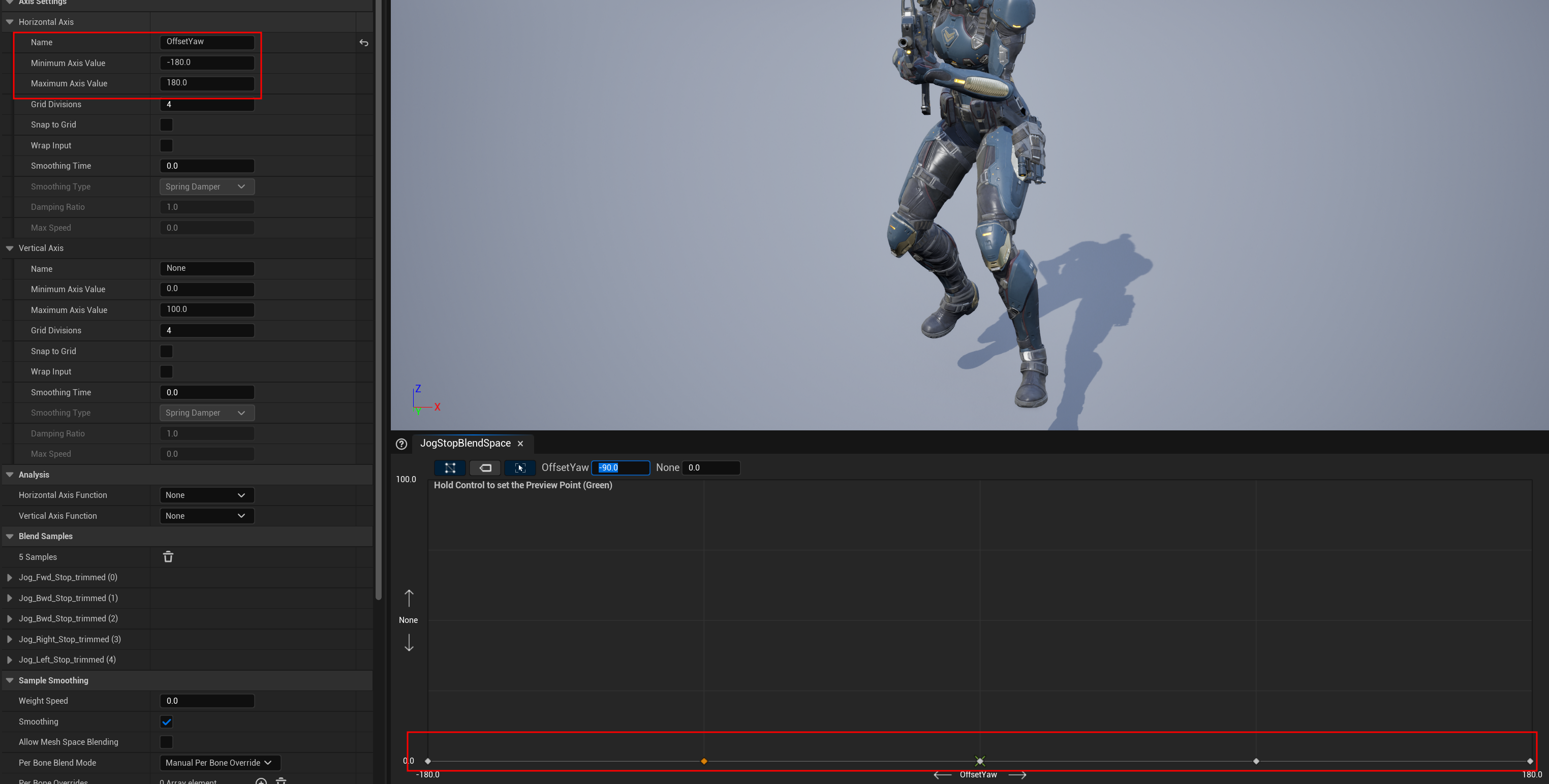Viewport: 1549px width, 784px height.
Task: Enable Allow Mesh Space Blending
Action: (x=167, y=742)
